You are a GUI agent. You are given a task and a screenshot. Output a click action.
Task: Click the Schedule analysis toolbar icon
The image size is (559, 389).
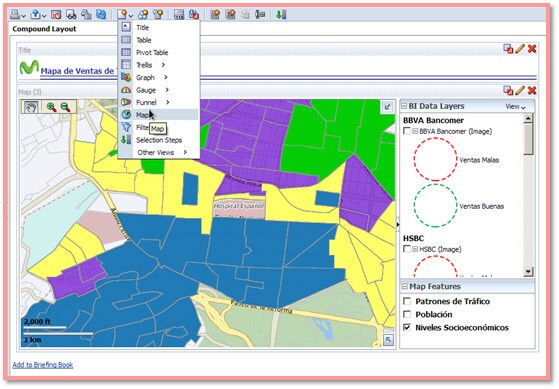56,15
